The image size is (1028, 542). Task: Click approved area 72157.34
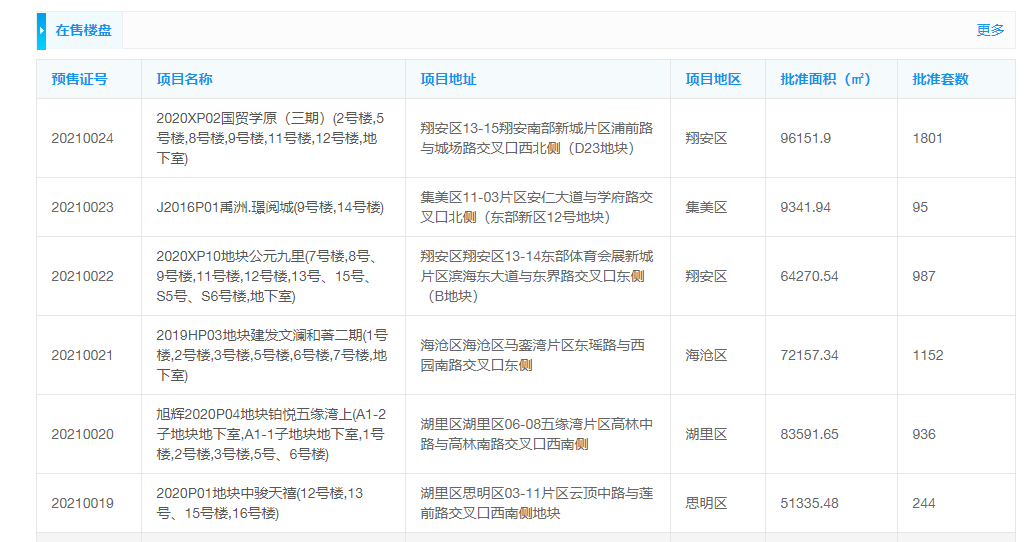pyautogui.click(x=809, y=355)
